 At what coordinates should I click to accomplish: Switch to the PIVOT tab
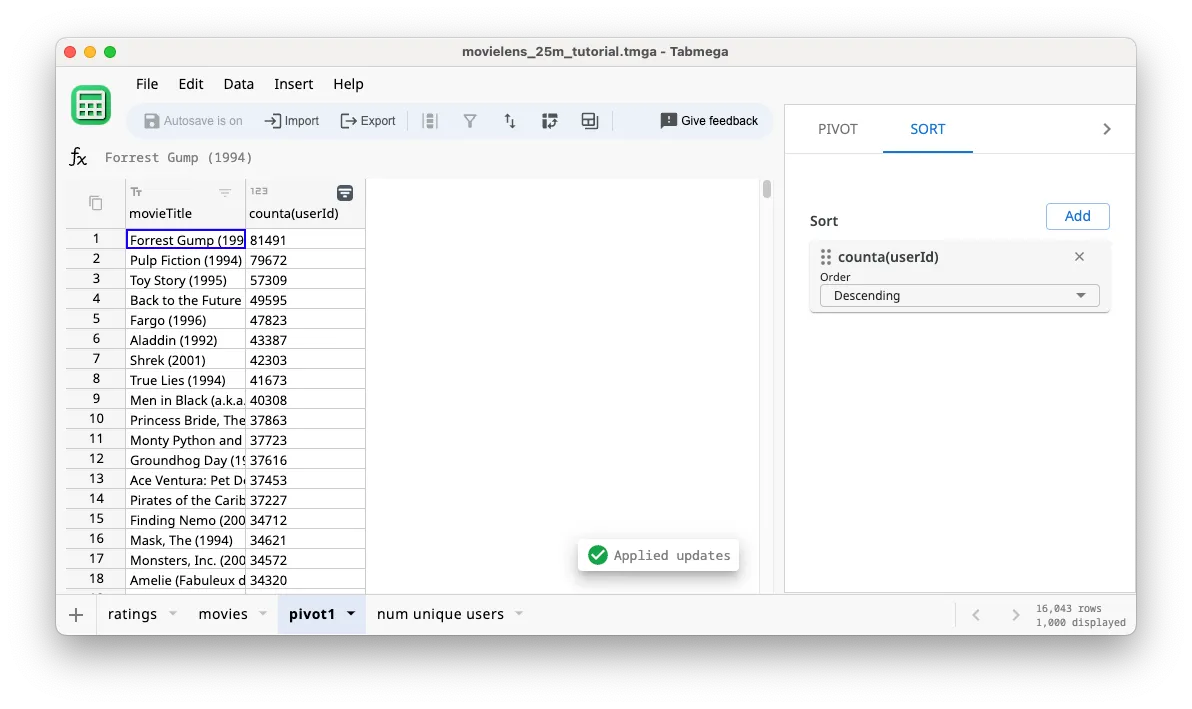(836, 129)
